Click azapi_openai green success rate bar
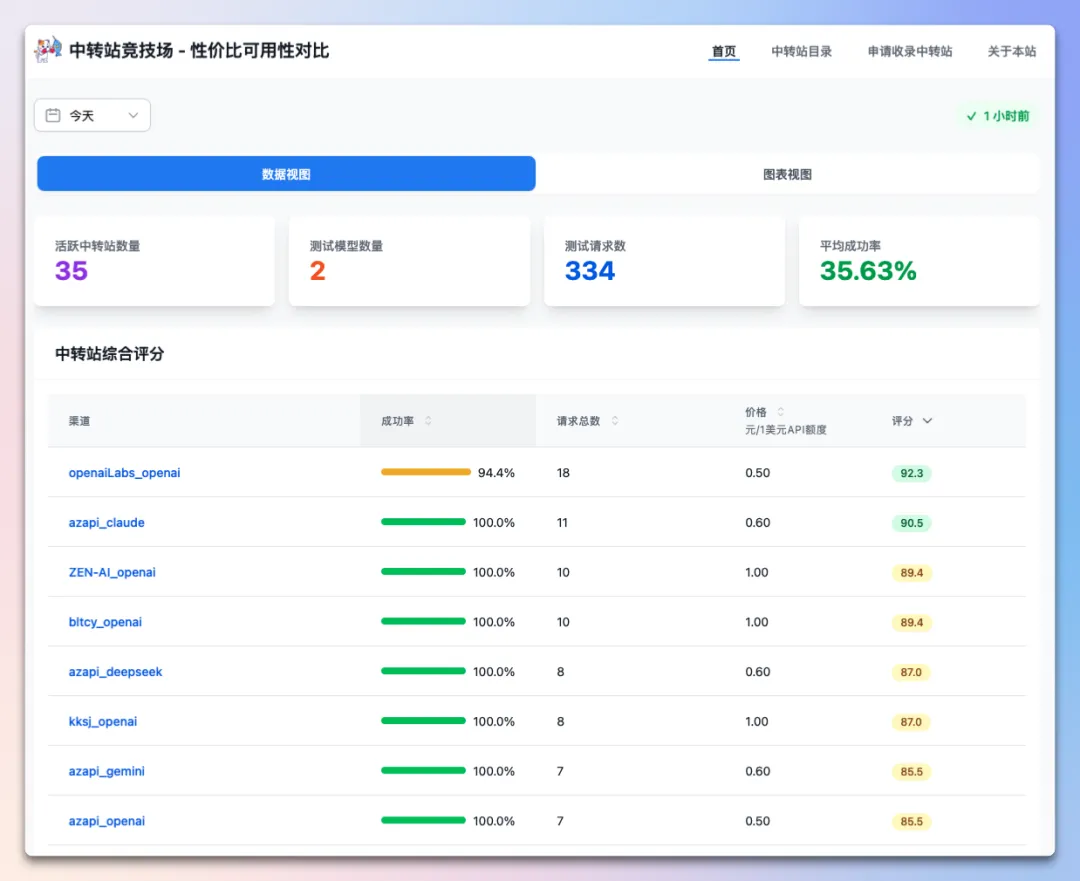The width and height of the screenshot is (1080, 881). coord(423,820)
